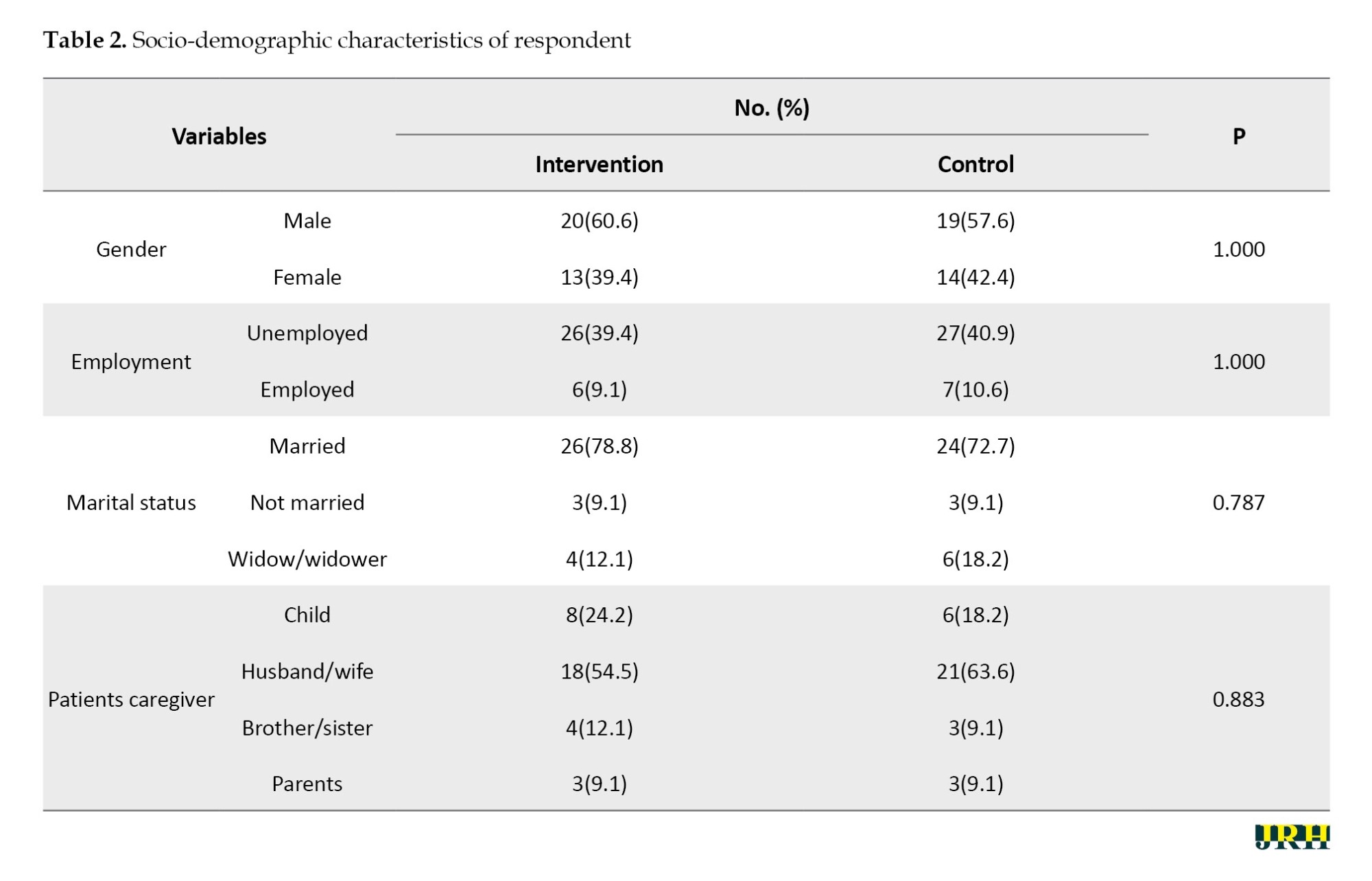Select the Marital status row label

(131, 502)
